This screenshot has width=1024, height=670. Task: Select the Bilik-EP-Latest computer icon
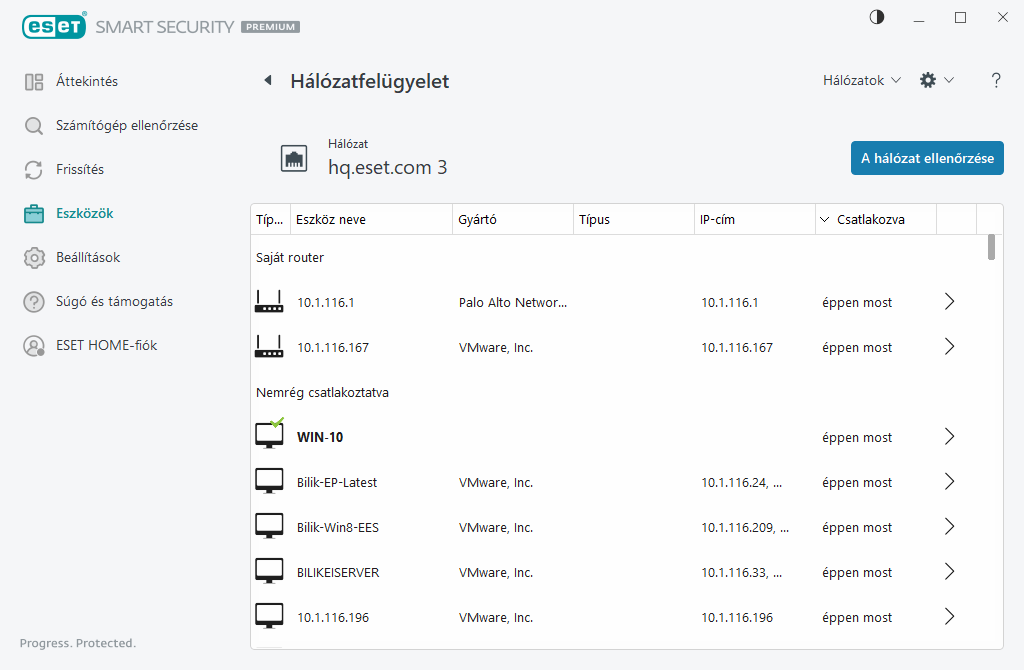[x=269, y=482]
